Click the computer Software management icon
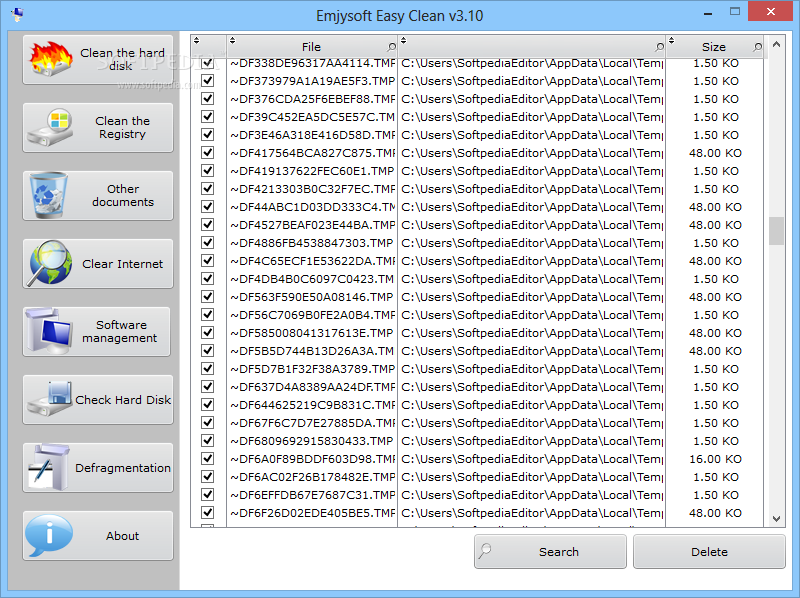 (x=48, y=331)
